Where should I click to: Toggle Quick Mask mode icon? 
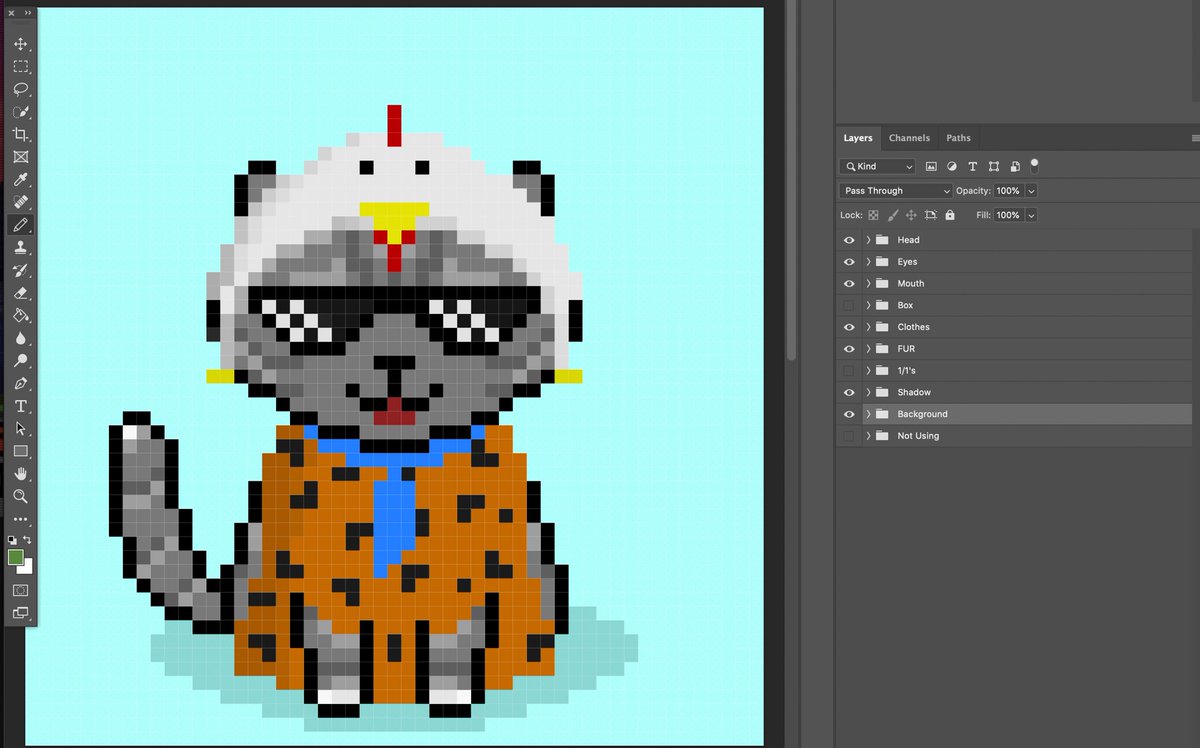pos(20,591)
